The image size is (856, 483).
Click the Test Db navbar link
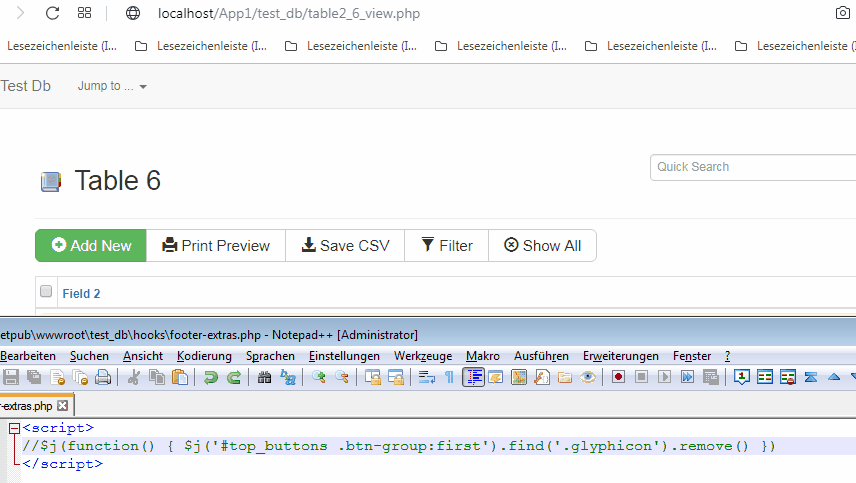click(25, 86)
